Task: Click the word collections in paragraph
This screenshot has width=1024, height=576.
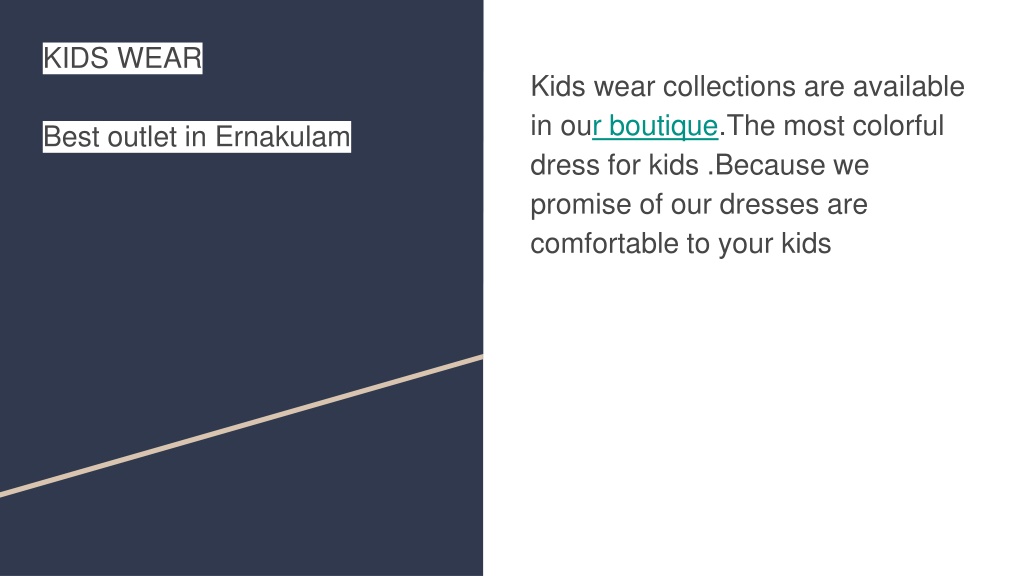Action: [x=729, y=87]
